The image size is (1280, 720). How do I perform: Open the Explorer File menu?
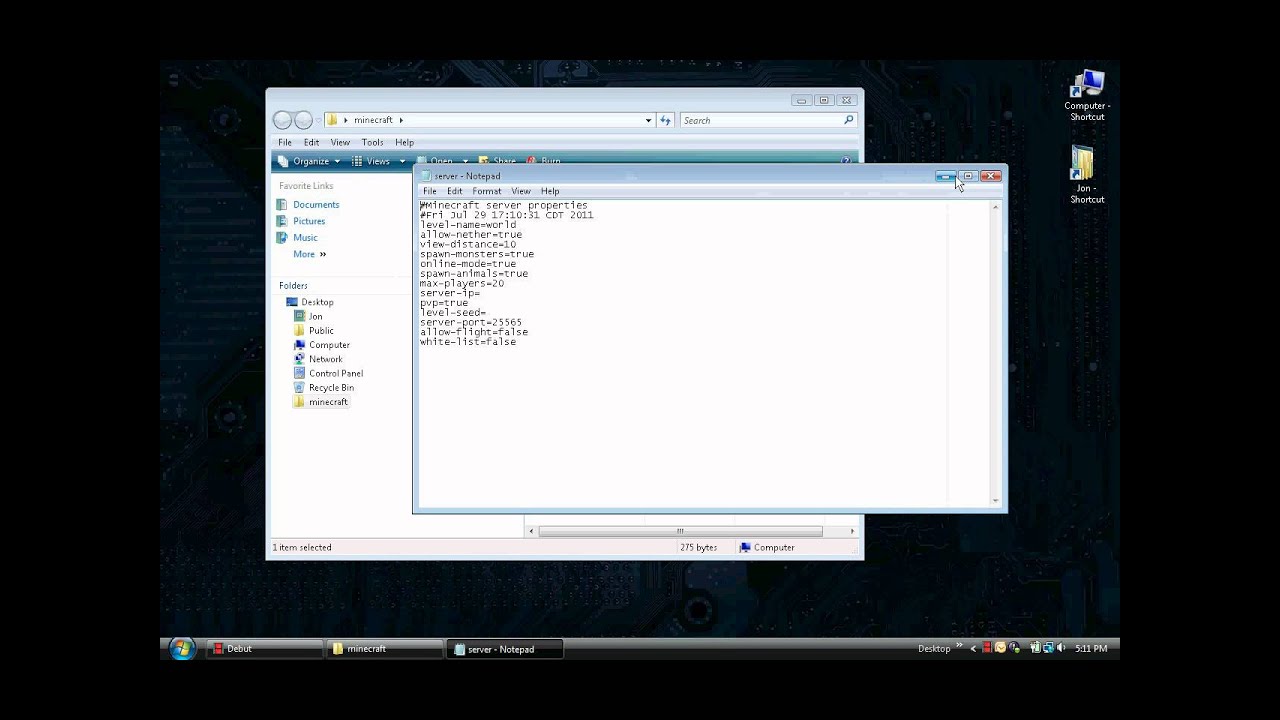(285, 142)
